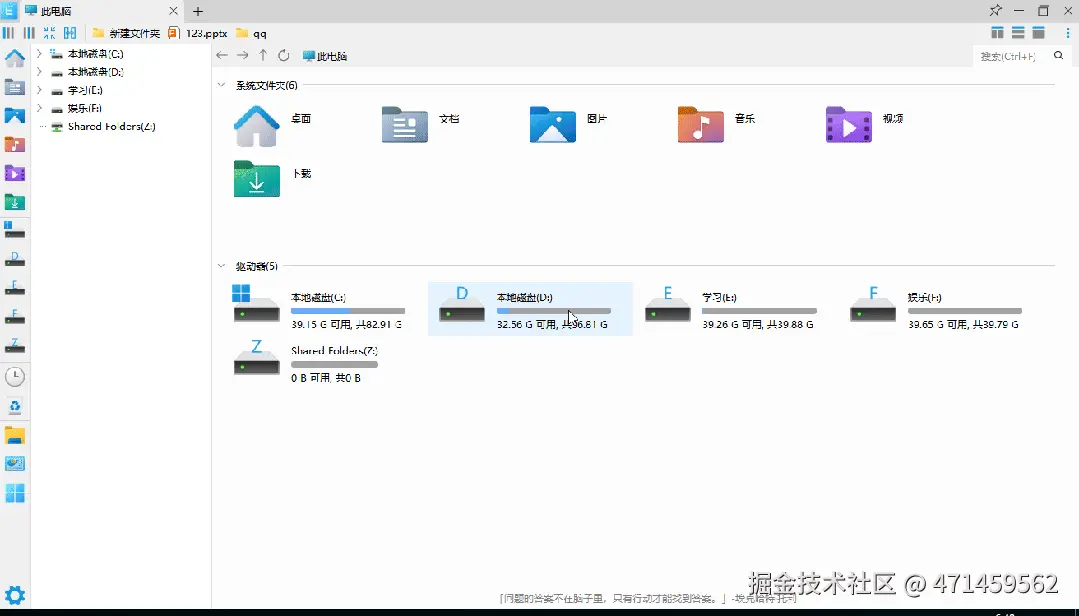Open the Windows logo icon in the sidebar
Viewport: 1079px width, 616px height.
pos(14,493)
